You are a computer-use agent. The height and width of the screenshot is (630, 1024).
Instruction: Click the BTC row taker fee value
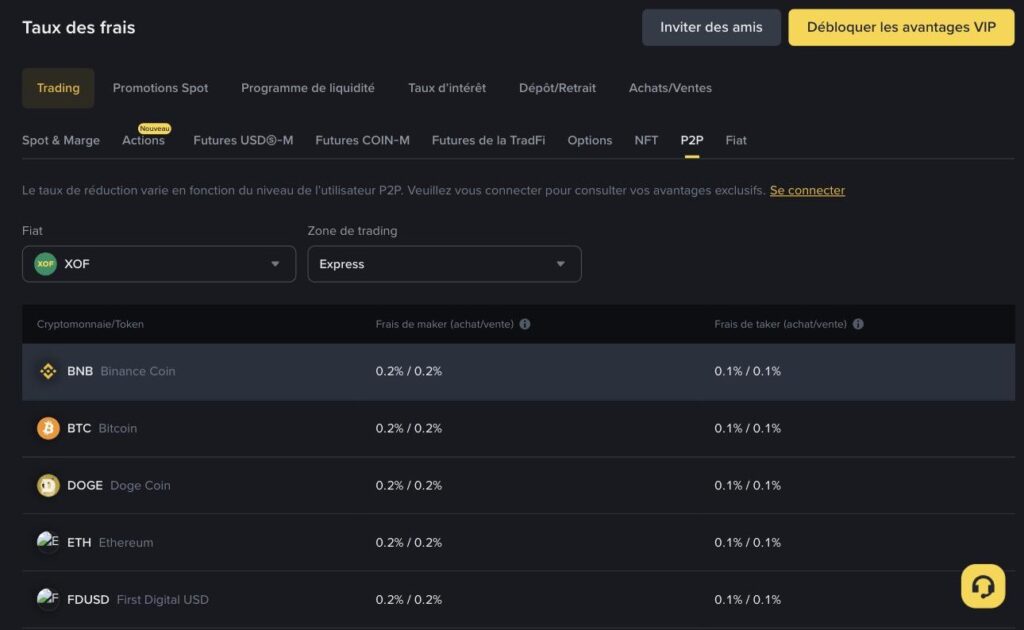[748, 428]
